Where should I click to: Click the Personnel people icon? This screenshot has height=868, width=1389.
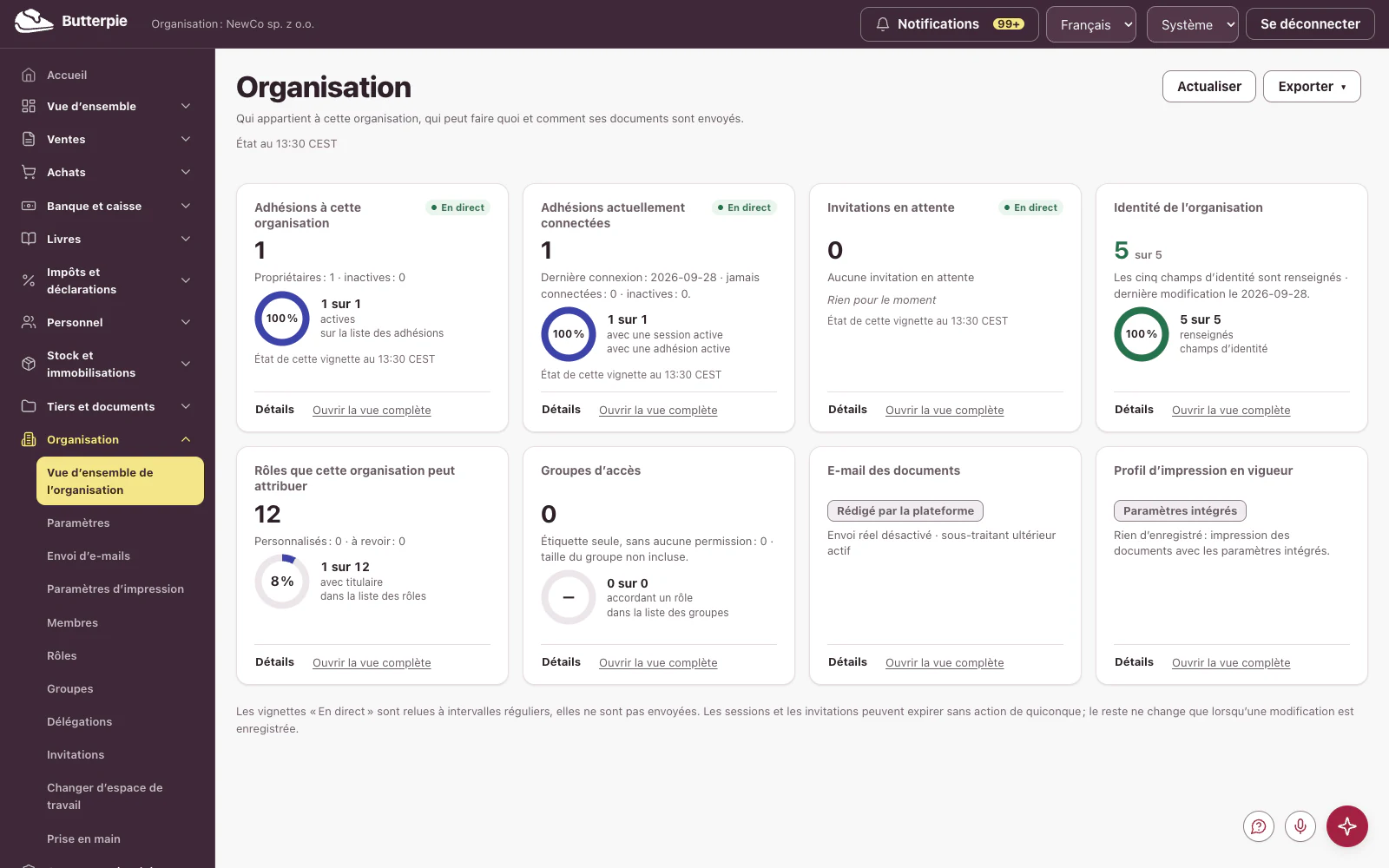pyautogui.click(x=29, y=322)
